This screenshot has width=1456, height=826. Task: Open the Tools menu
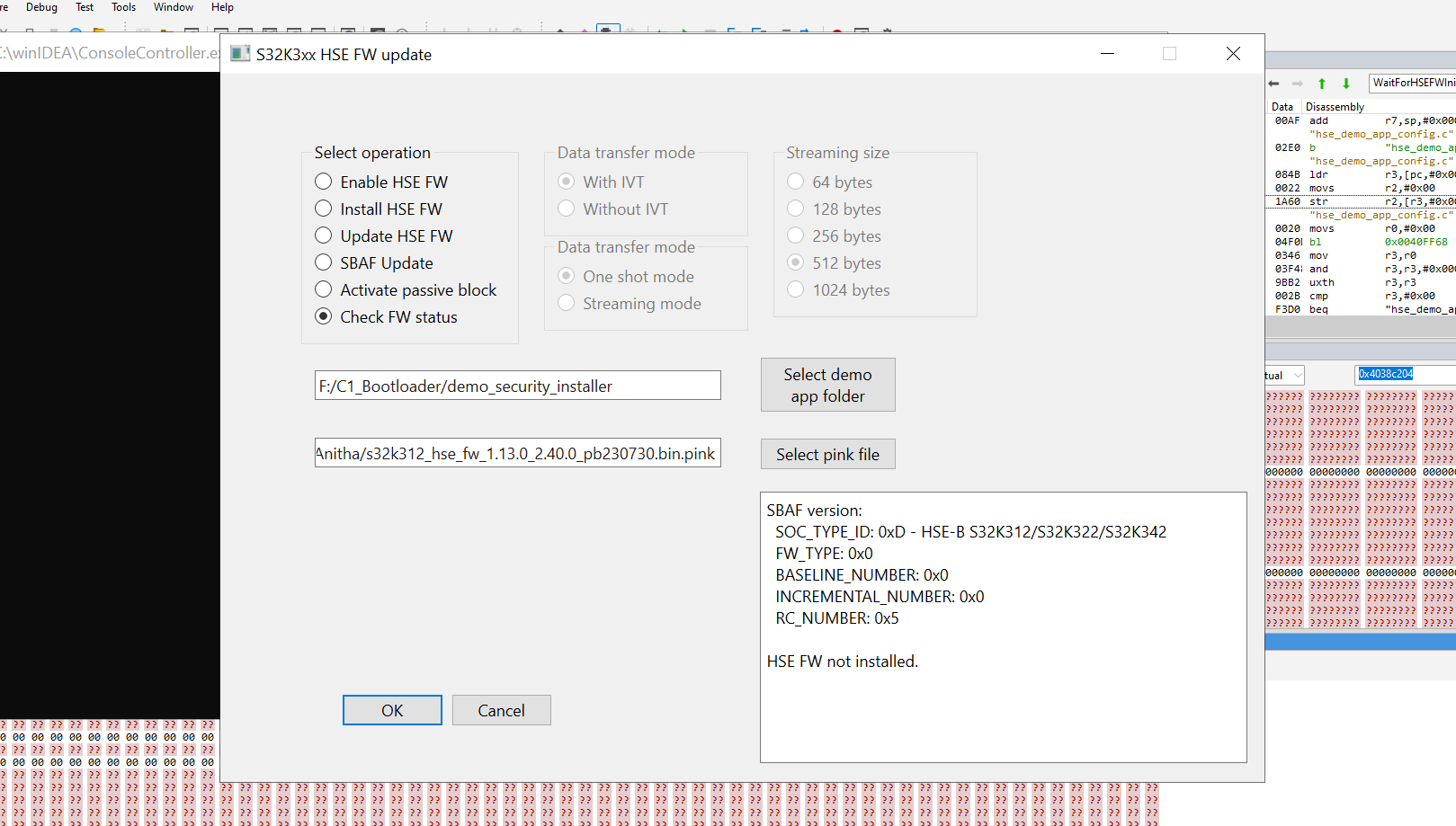point(123,7)
